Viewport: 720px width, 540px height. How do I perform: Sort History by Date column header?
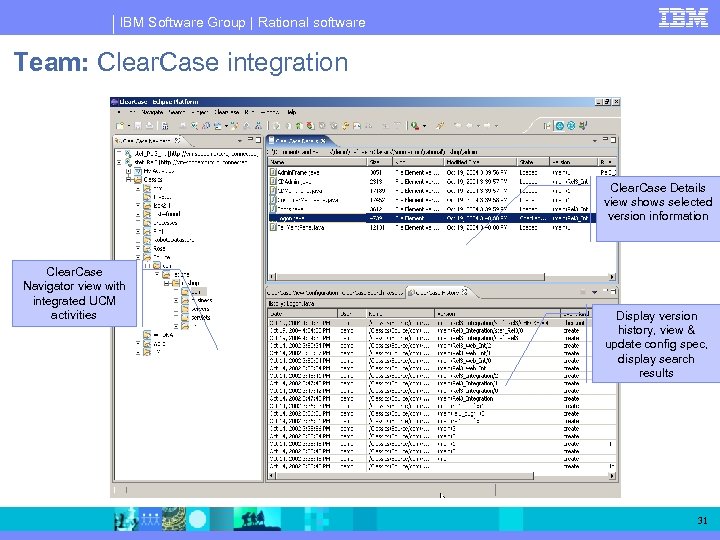tap(303, 314)
